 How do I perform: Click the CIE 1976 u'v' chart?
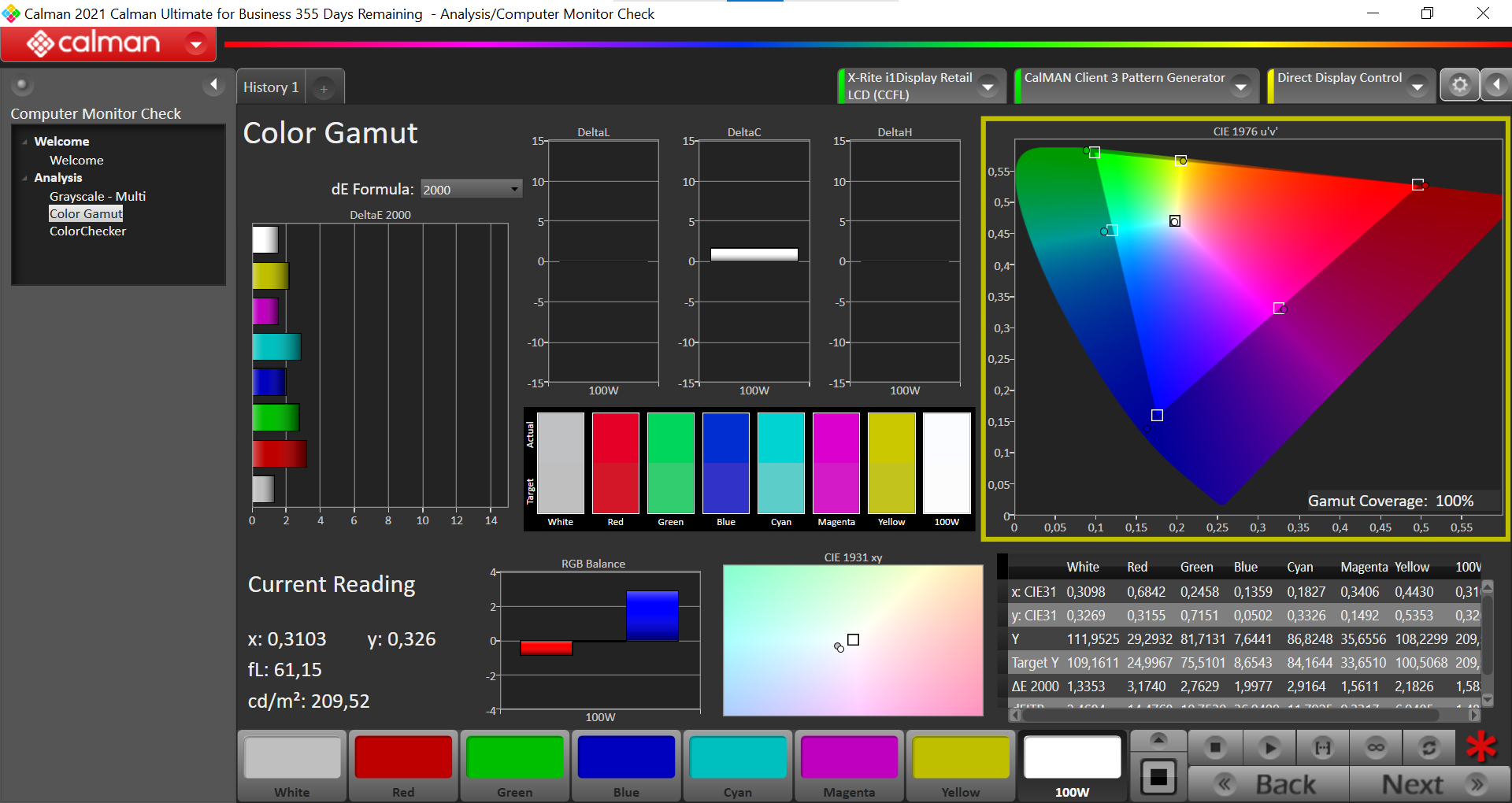(x=1245, y=329)
